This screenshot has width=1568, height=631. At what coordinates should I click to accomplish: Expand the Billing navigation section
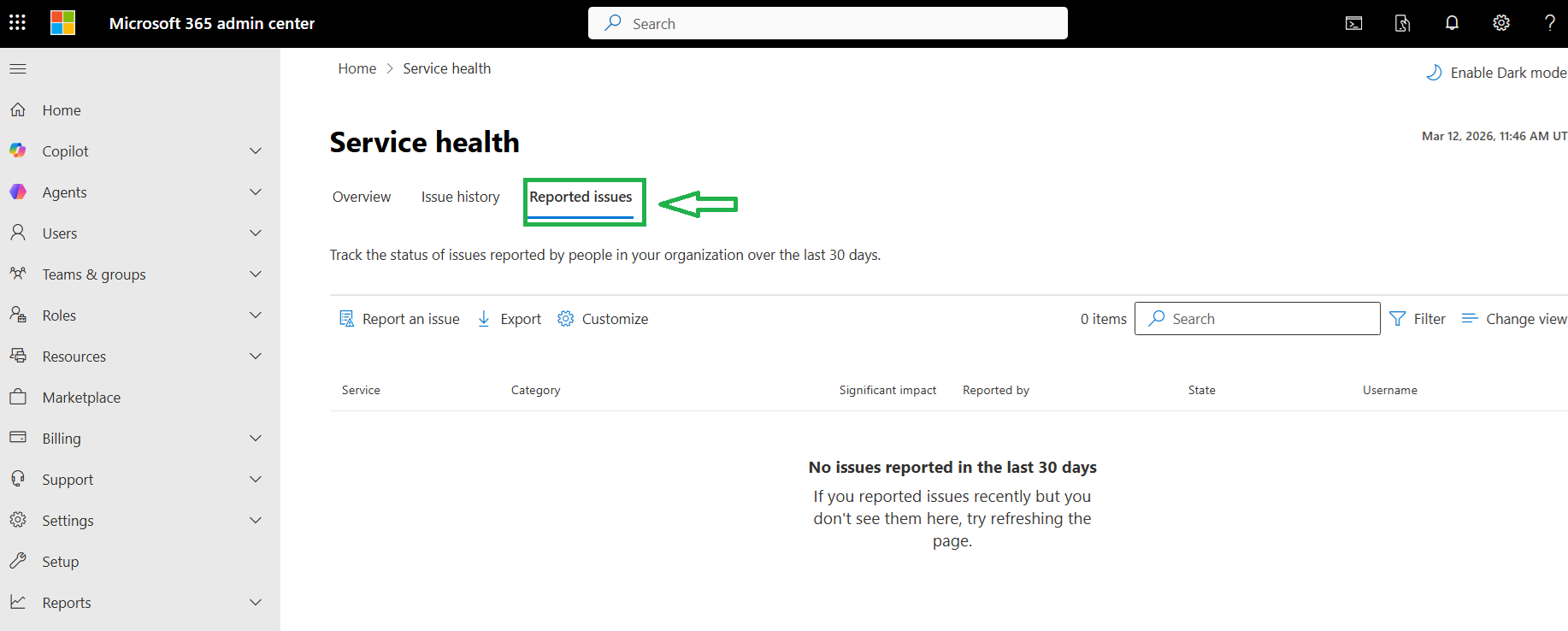256,438
